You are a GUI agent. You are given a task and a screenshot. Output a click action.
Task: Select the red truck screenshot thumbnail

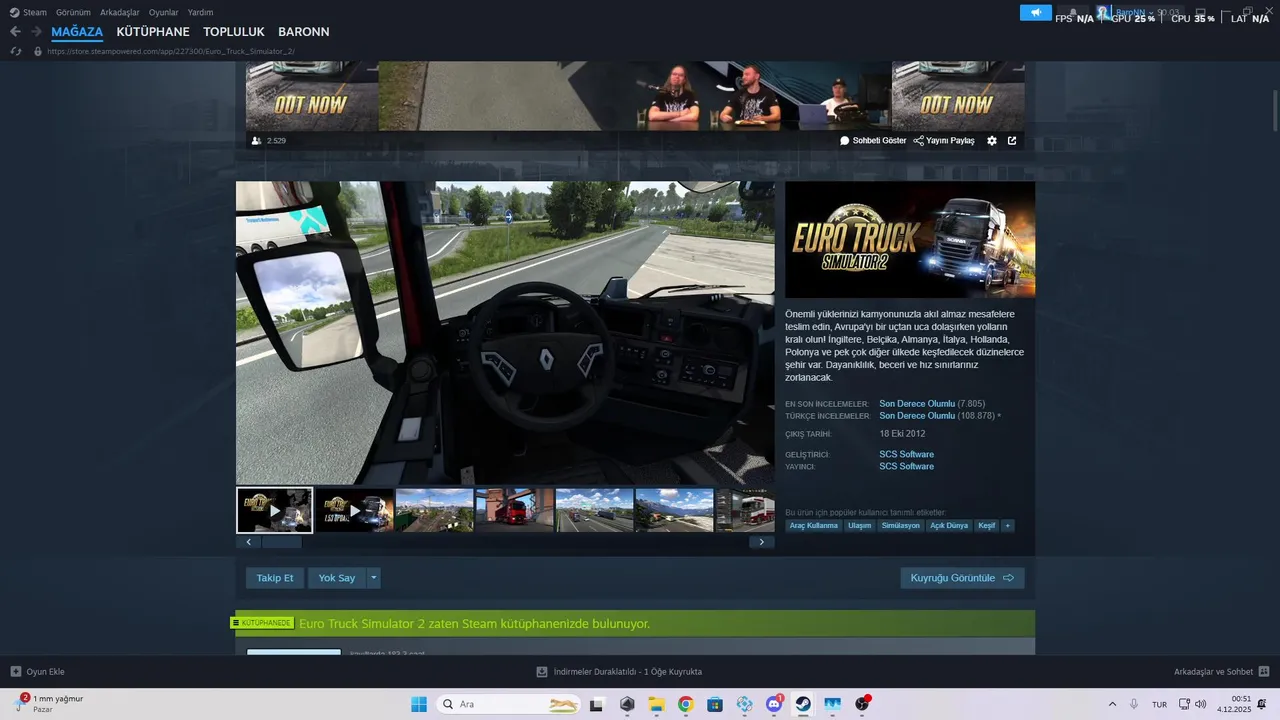coord(514,510)
